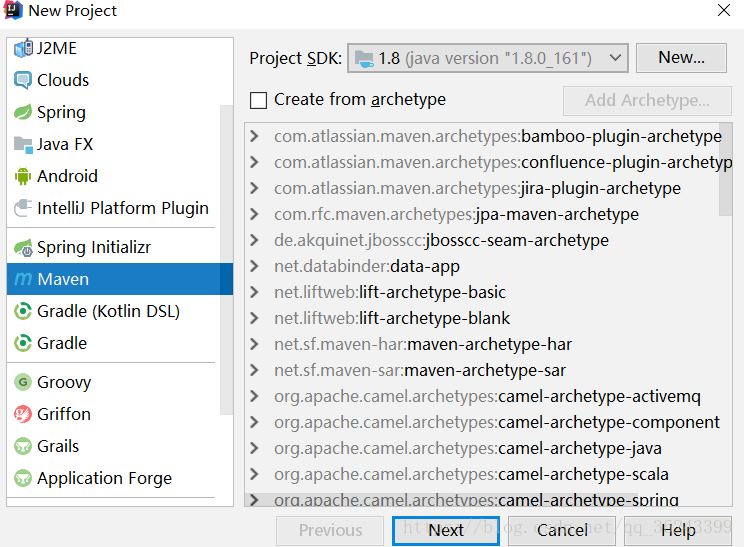Click the IntelliJ Platform Plugin icon

click(23, 208)
